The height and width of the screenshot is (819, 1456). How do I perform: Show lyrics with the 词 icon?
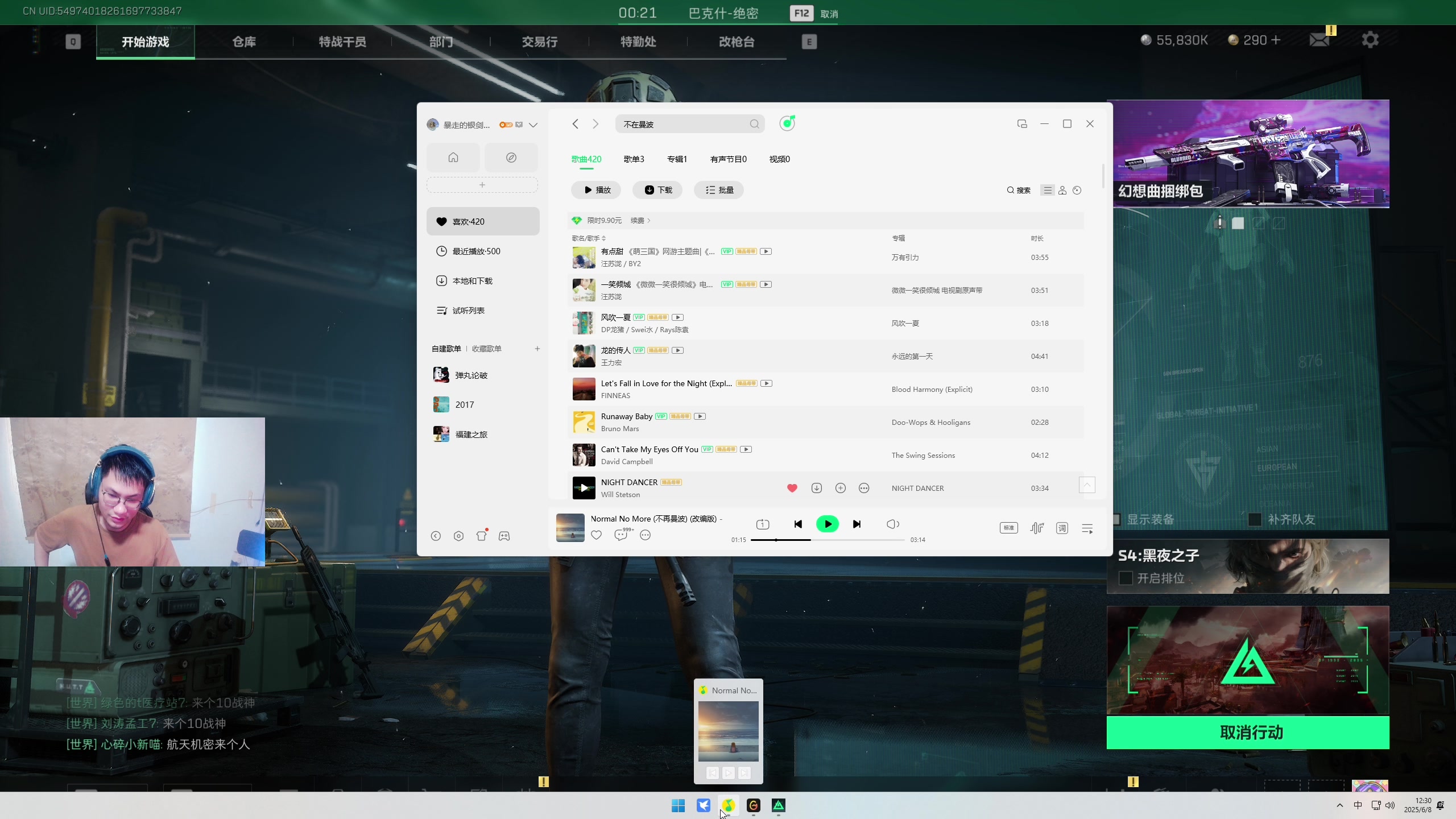pos(1062,528)
